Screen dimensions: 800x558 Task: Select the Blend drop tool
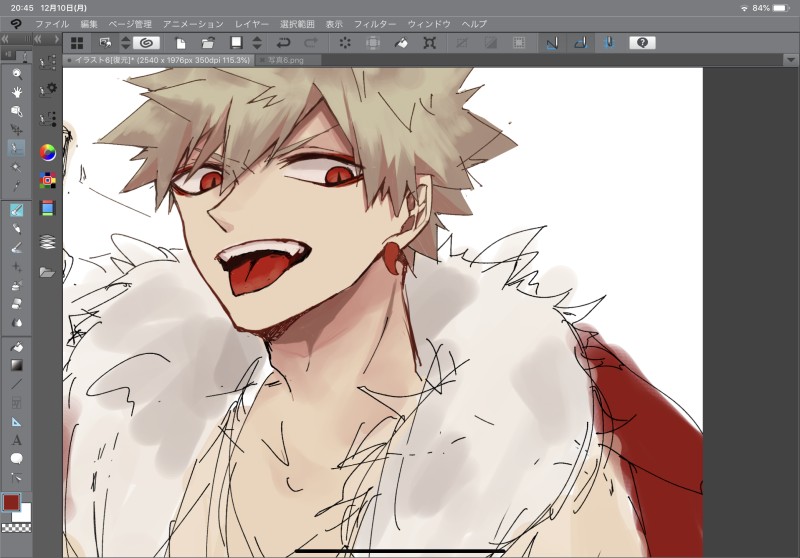pyautogui.click(x=17, y=323)
